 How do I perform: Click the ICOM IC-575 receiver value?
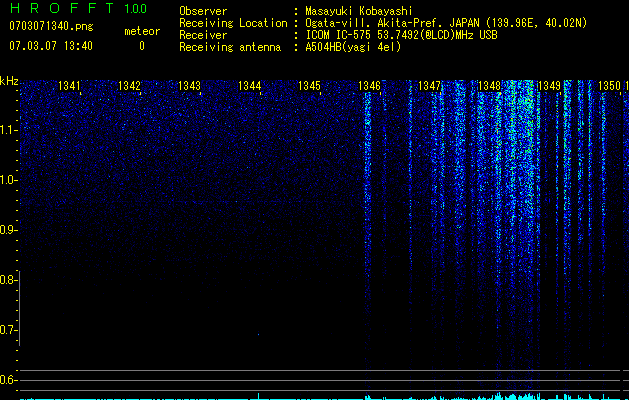point(401,35)
